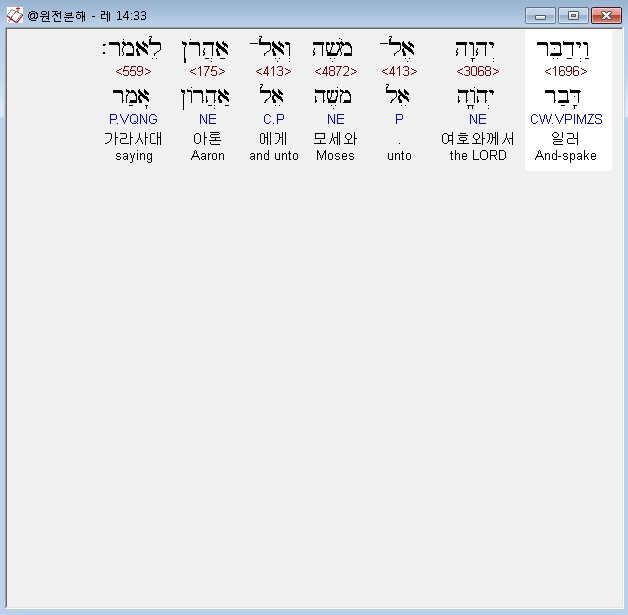Click the NE code above 여호와께서
Image resolution: width=628 pixels, height=615 pixels.
click(478, 119)
